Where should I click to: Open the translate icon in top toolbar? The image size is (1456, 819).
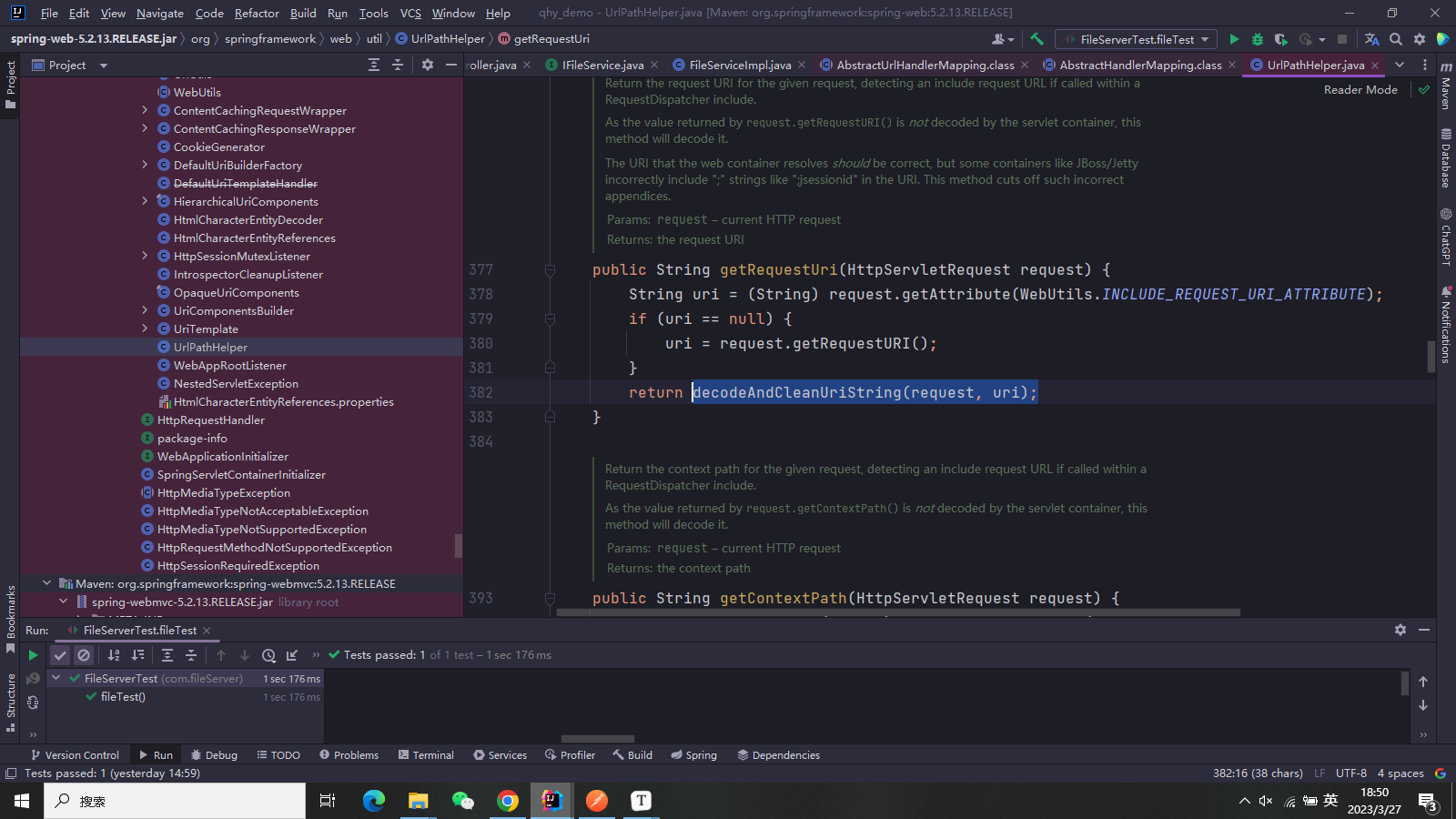[1371, 39]
